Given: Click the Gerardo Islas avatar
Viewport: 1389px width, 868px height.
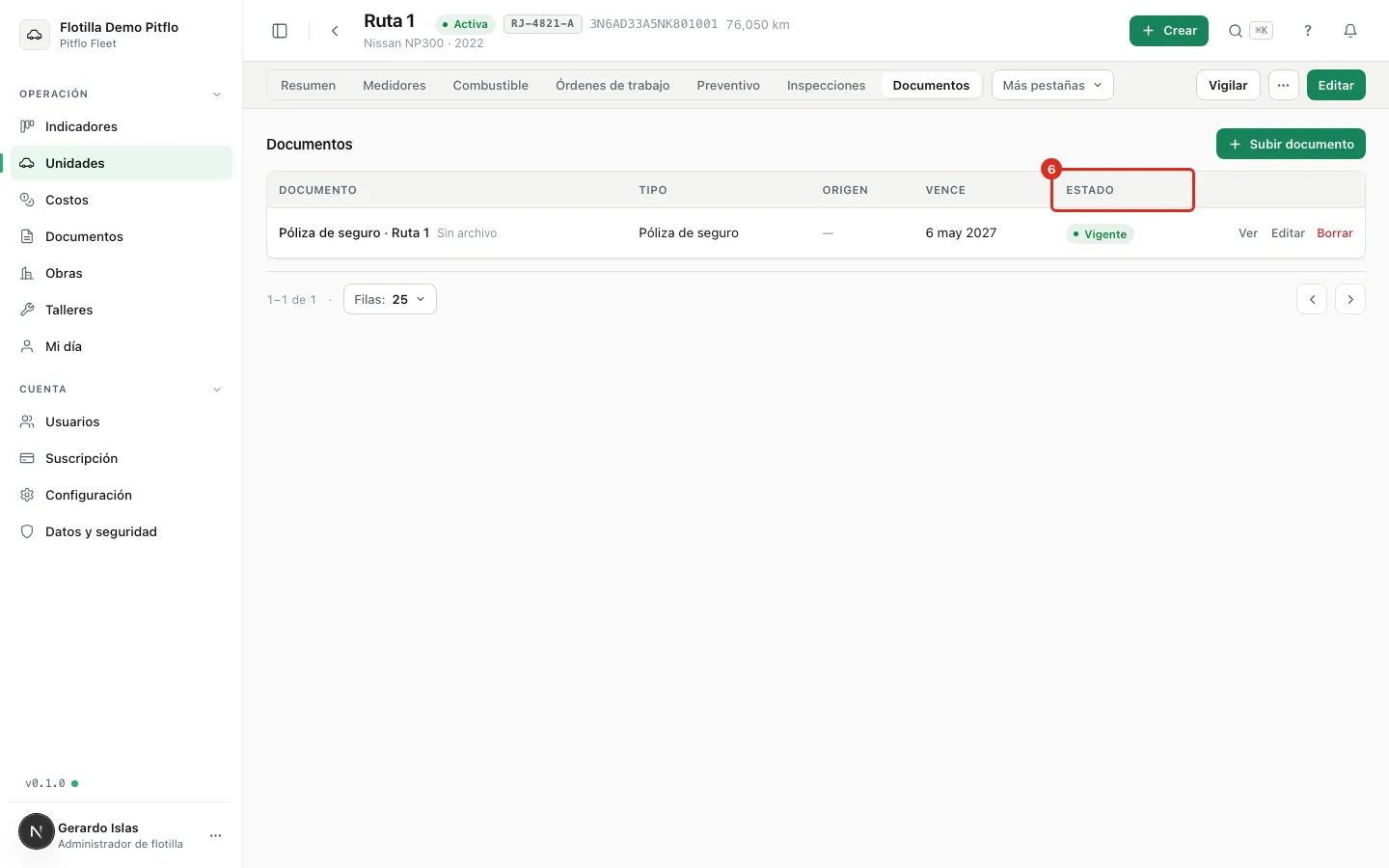Looking at the screenshot, I should point(37,831).
